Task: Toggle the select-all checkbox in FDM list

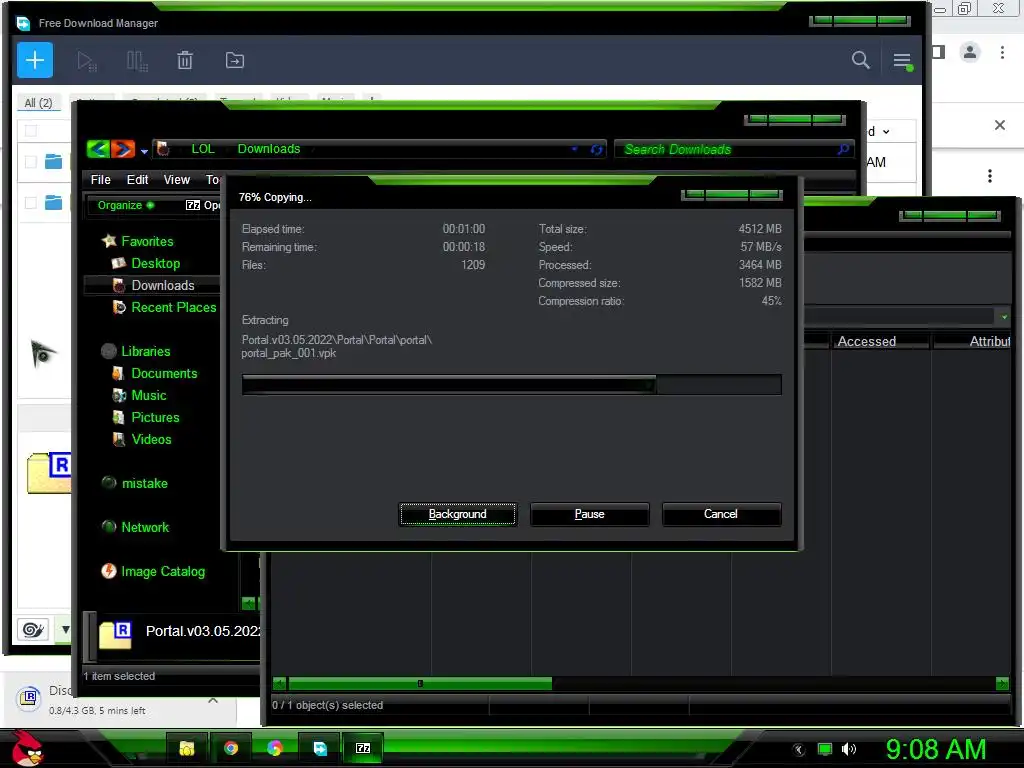Action: click(31, 131)
